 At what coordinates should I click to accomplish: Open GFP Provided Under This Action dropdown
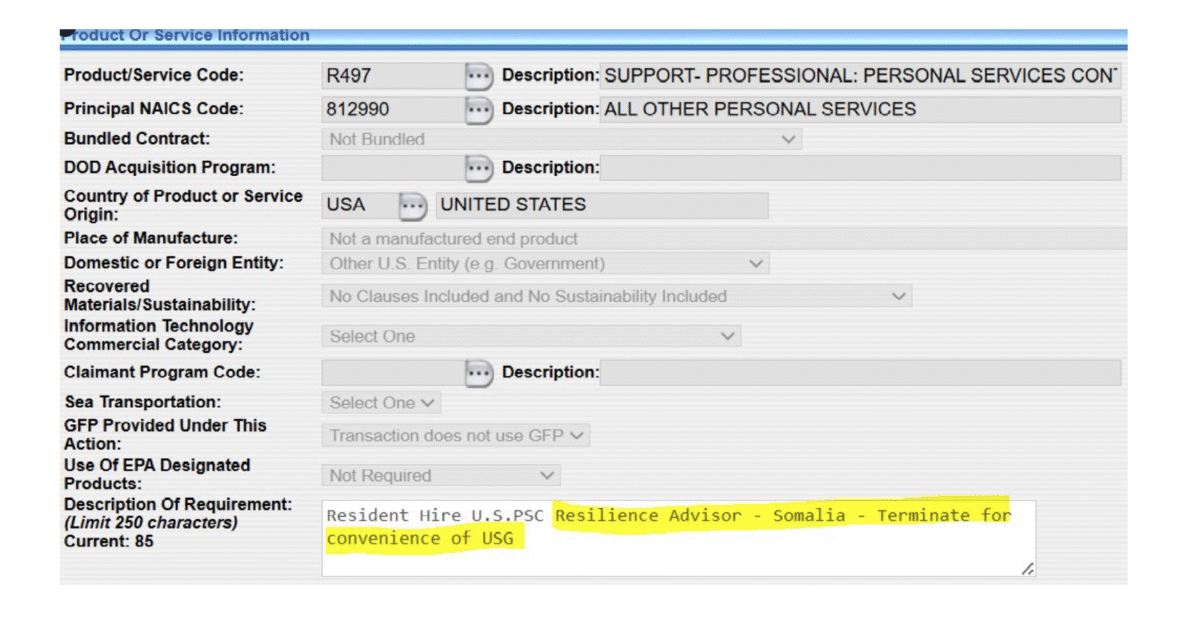pos(456,435)
